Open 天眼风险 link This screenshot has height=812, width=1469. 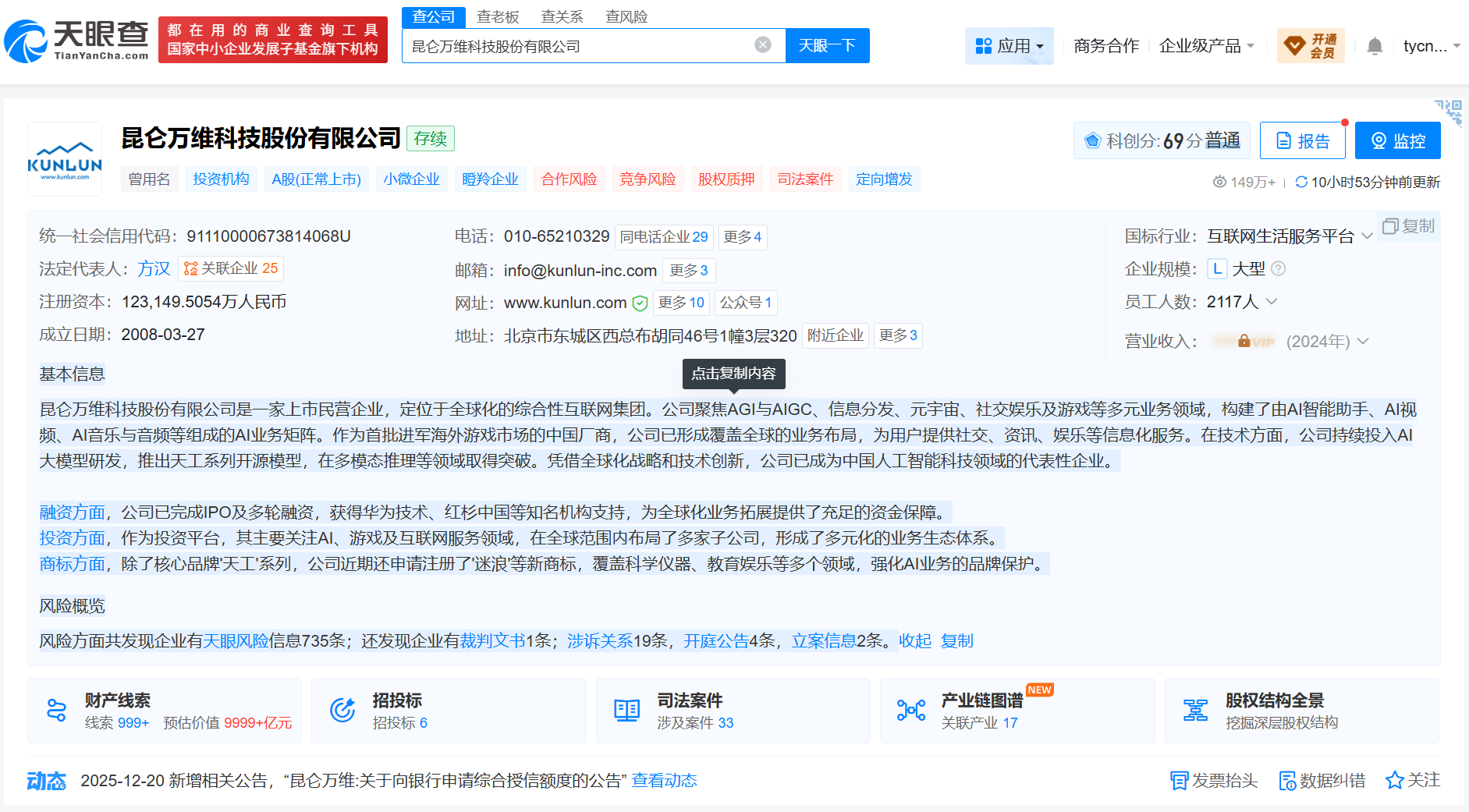[x=236, y=641]
